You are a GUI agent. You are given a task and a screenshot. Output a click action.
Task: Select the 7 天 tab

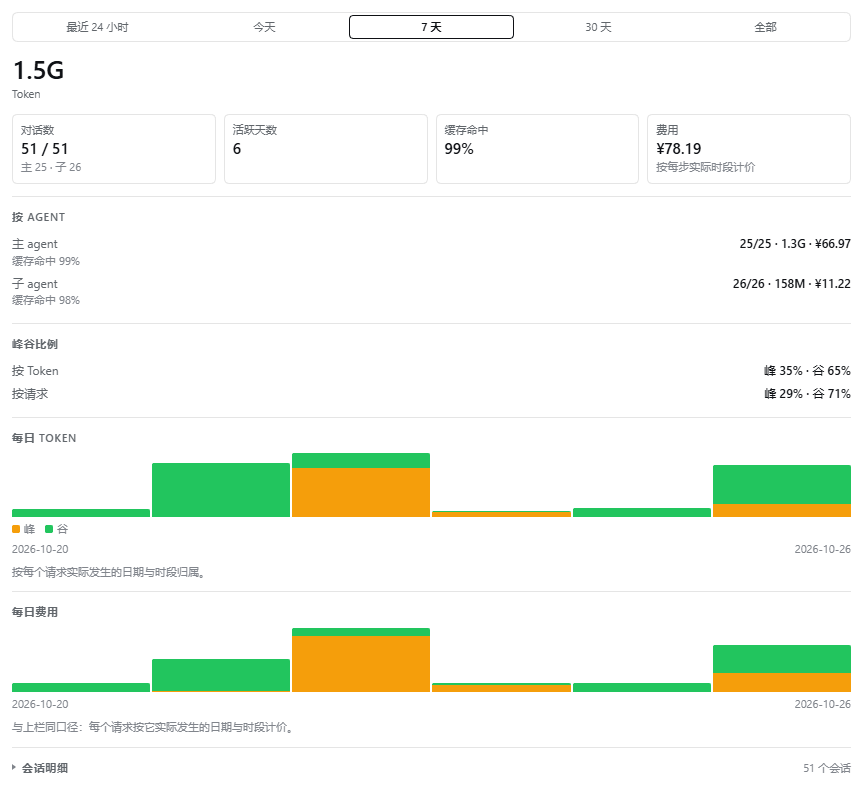(x=432, y=27)
